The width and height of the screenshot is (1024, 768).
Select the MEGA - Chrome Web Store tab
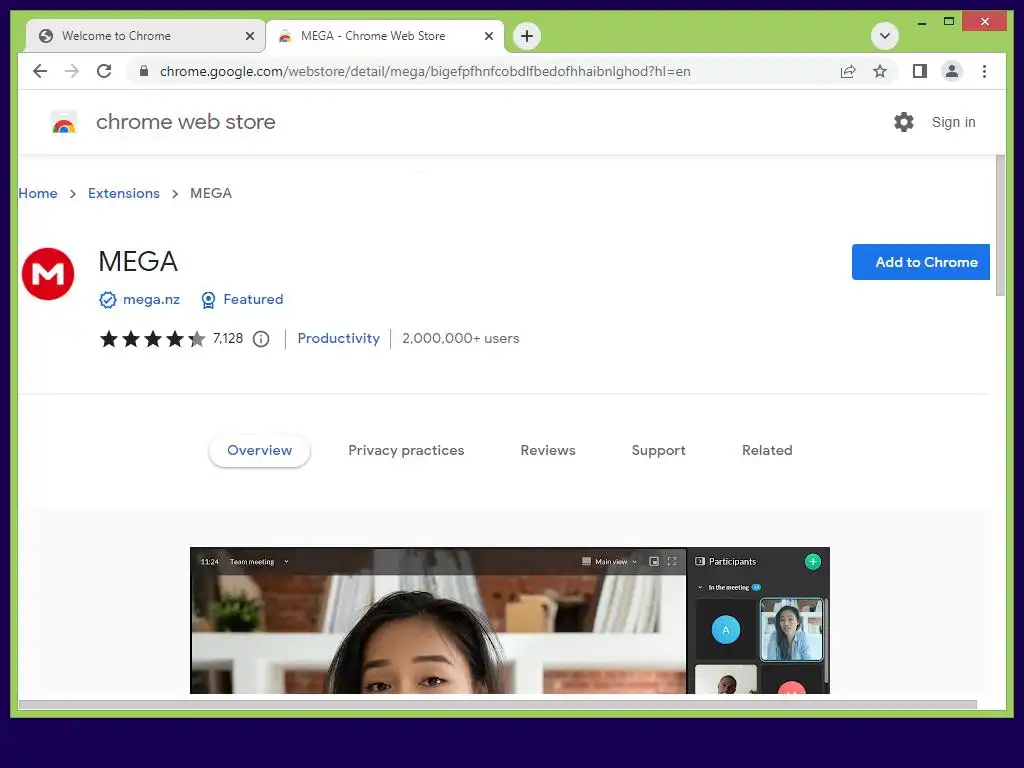pyautogui.click(x=385, y=36)
